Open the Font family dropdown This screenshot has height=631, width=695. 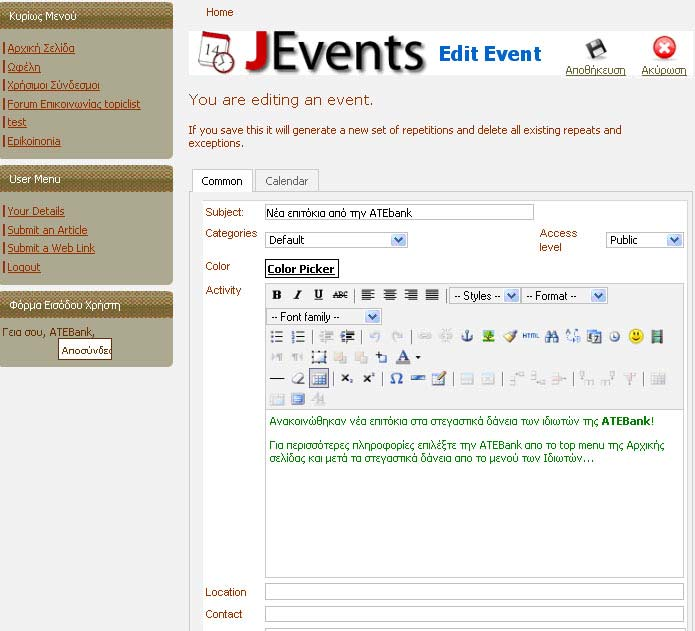tap(324, 316)
